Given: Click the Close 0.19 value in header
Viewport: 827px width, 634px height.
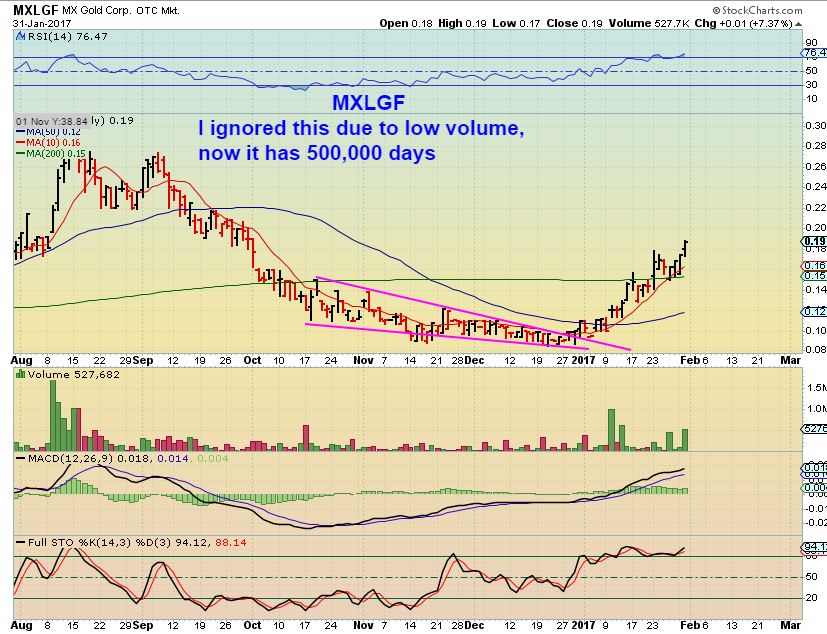Looking at the screenshot, I should point(574,23).
